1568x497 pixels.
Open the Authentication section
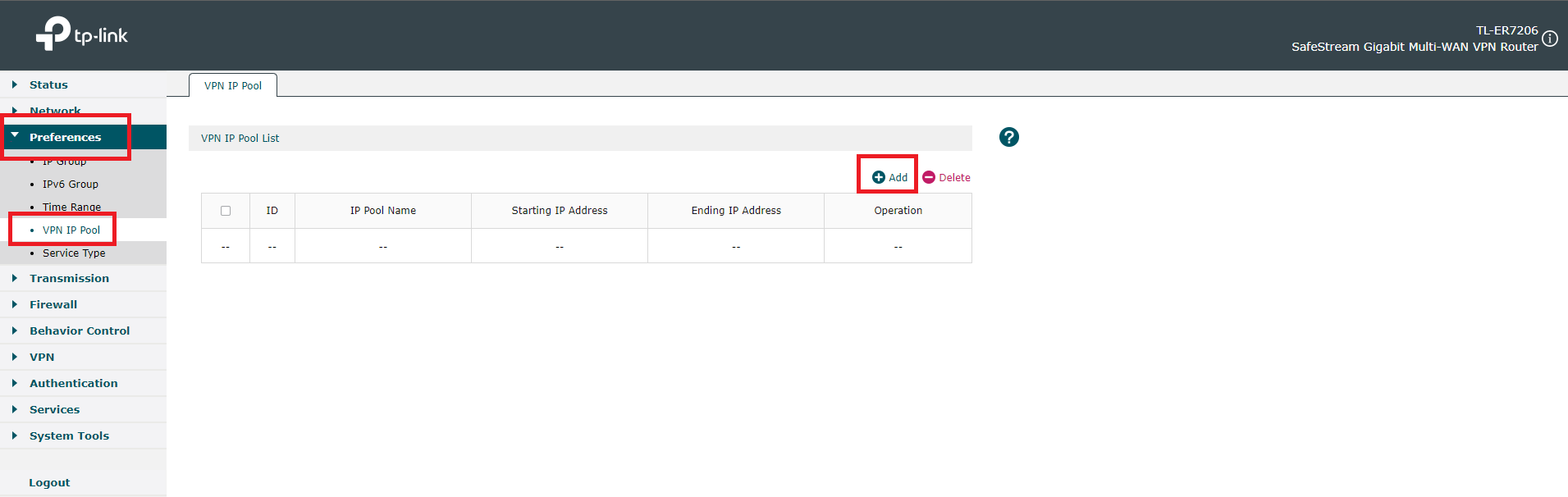73,383
